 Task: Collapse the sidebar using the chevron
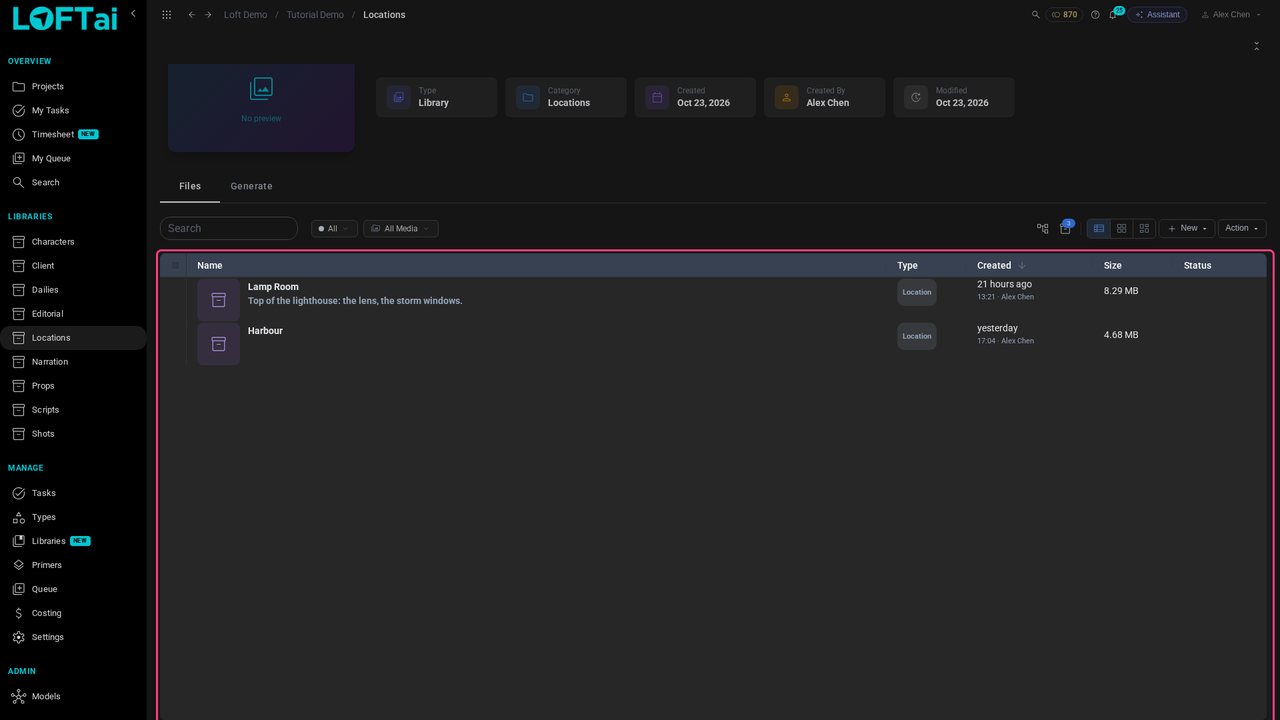[133, 13]
